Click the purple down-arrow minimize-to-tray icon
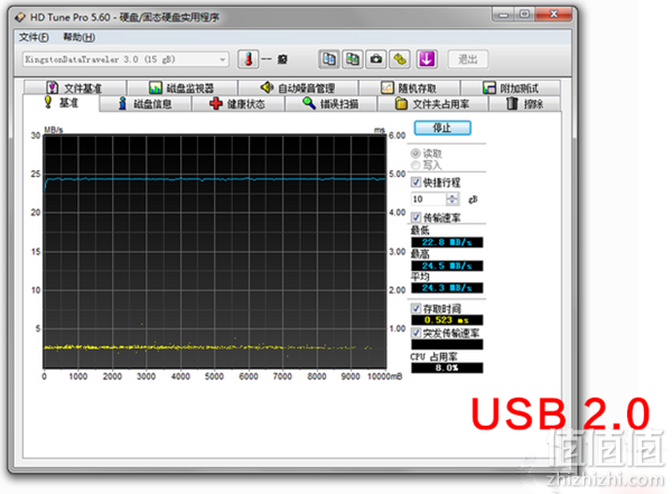This screenshot has width=672, height=494. pyautogui.click(x=426, y=59)
